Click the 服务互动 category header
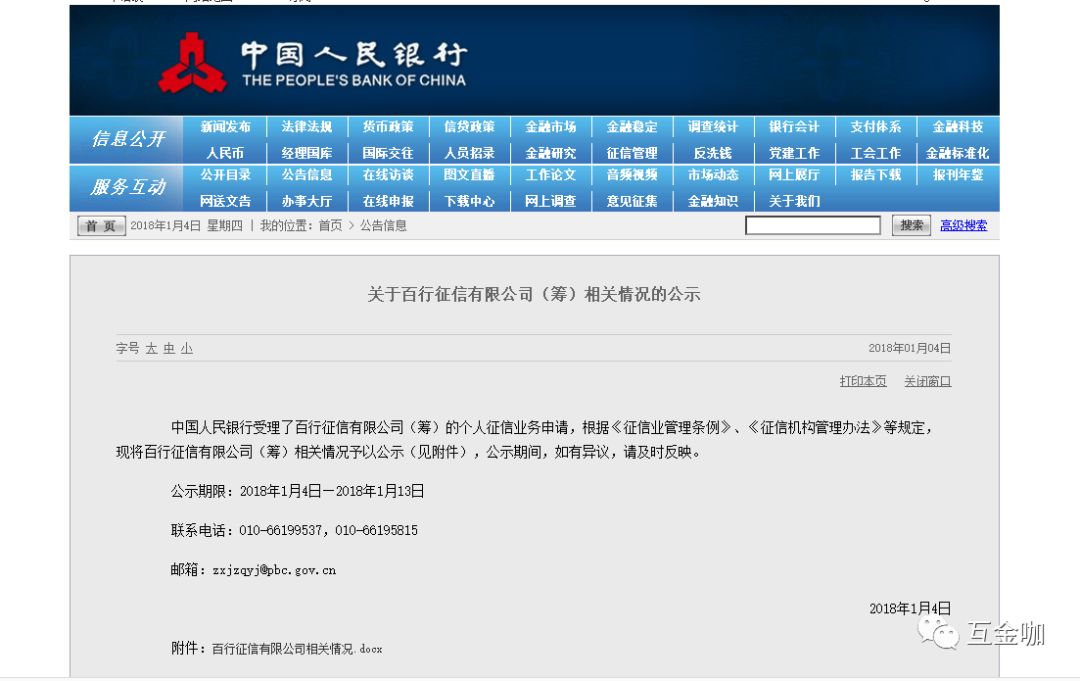 point(128,187)
